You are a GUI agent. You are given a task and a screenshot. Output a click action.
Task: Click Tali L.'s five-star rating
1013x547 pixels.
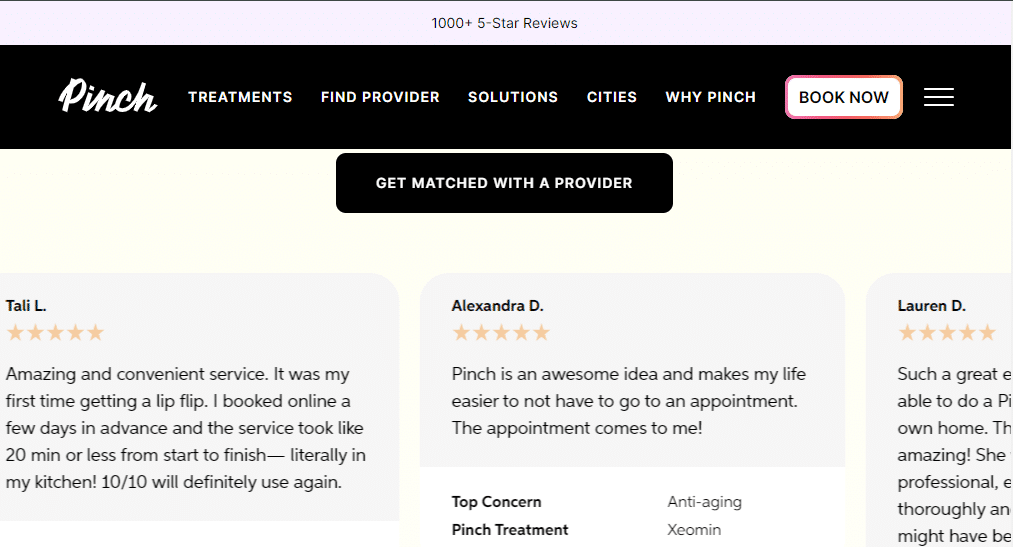(55, 333)
